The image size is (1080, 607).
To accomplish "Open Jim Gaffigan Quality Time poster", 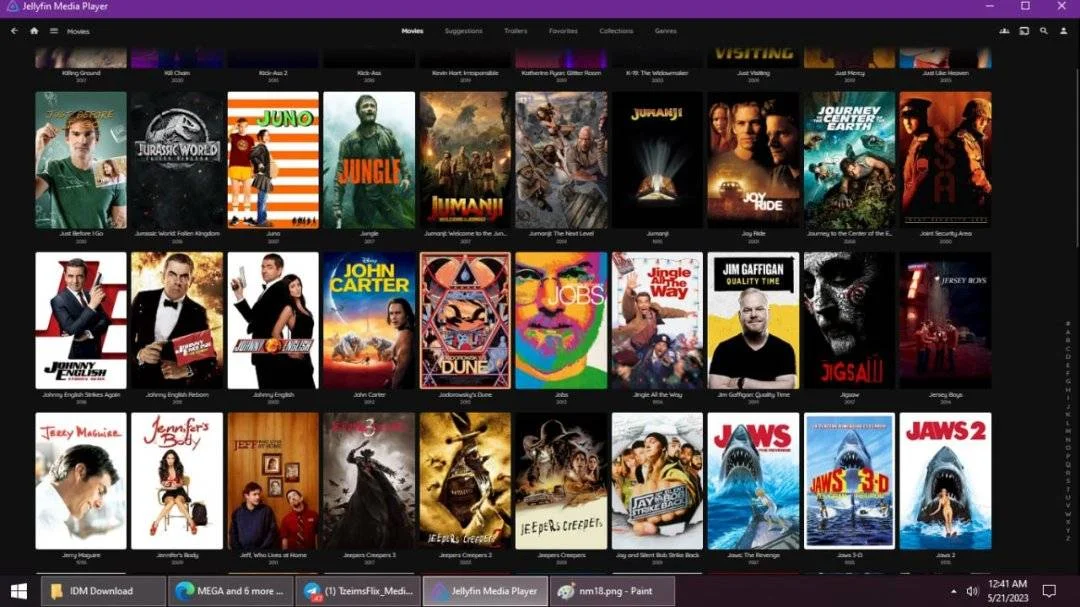I will (x=754, y=320).
